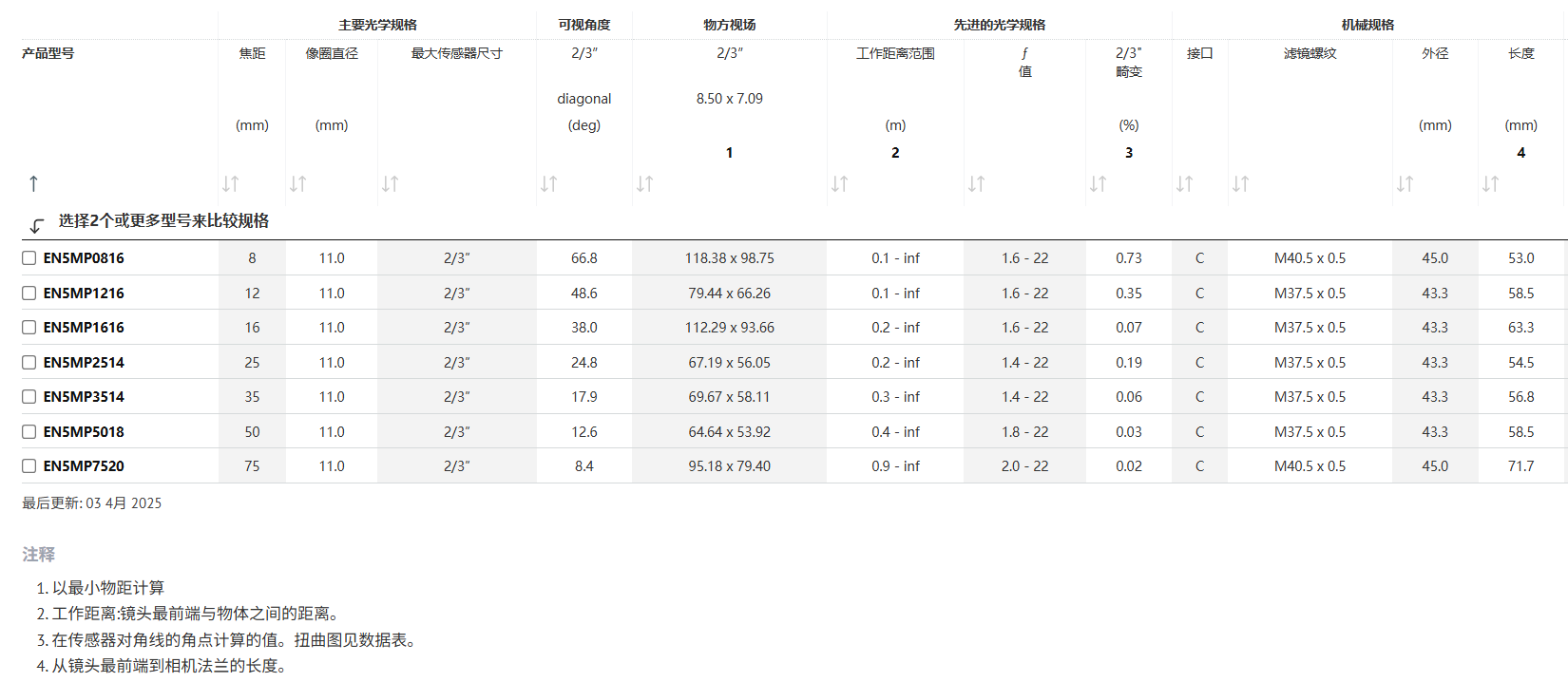Click 选择2个或更多型号来比较规格 text
1568x682 pixels.
pyautogui.click(x=163, y=220)
